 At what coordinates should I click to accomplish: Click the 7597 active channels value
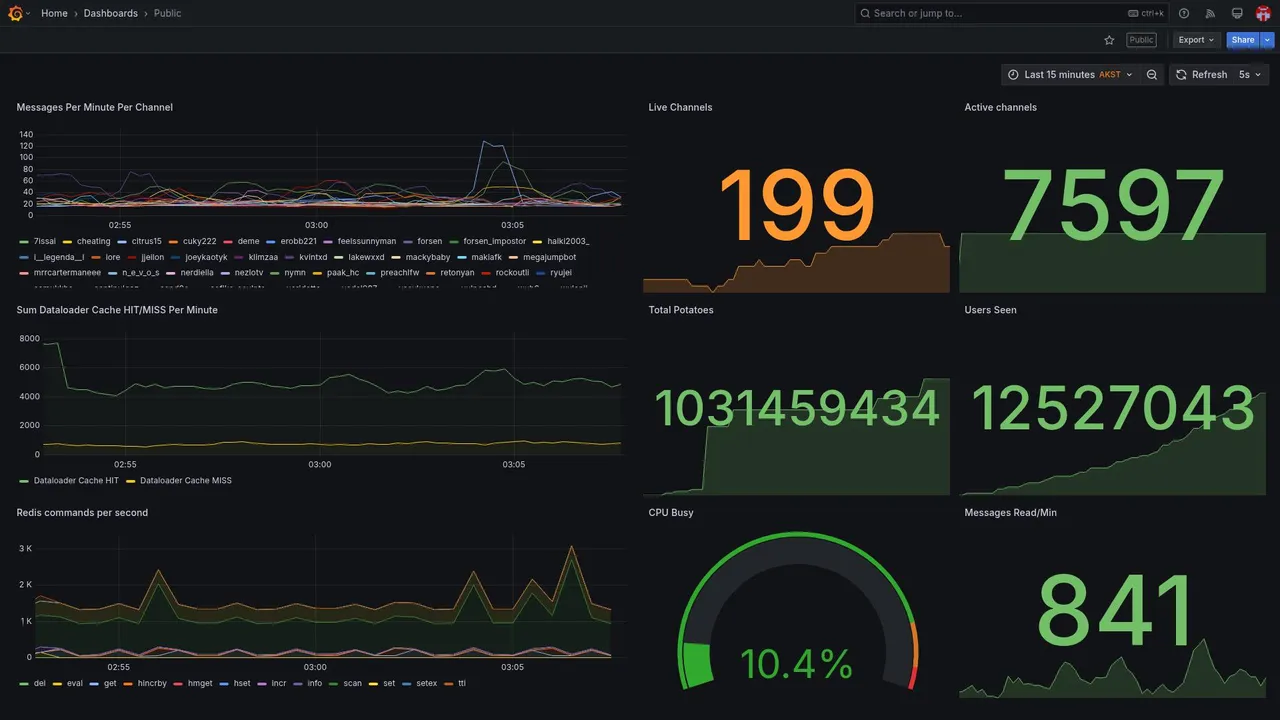pos(1113,205)
